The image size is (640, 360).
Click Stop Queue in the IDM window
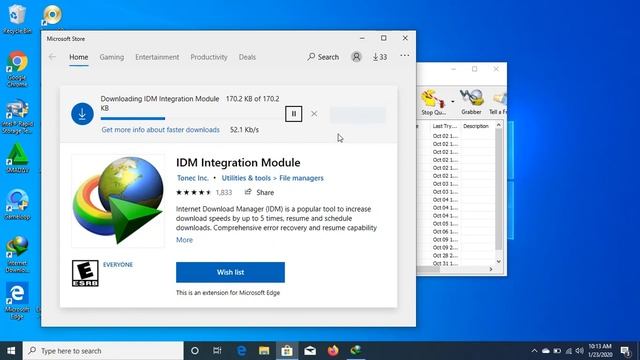433,102
